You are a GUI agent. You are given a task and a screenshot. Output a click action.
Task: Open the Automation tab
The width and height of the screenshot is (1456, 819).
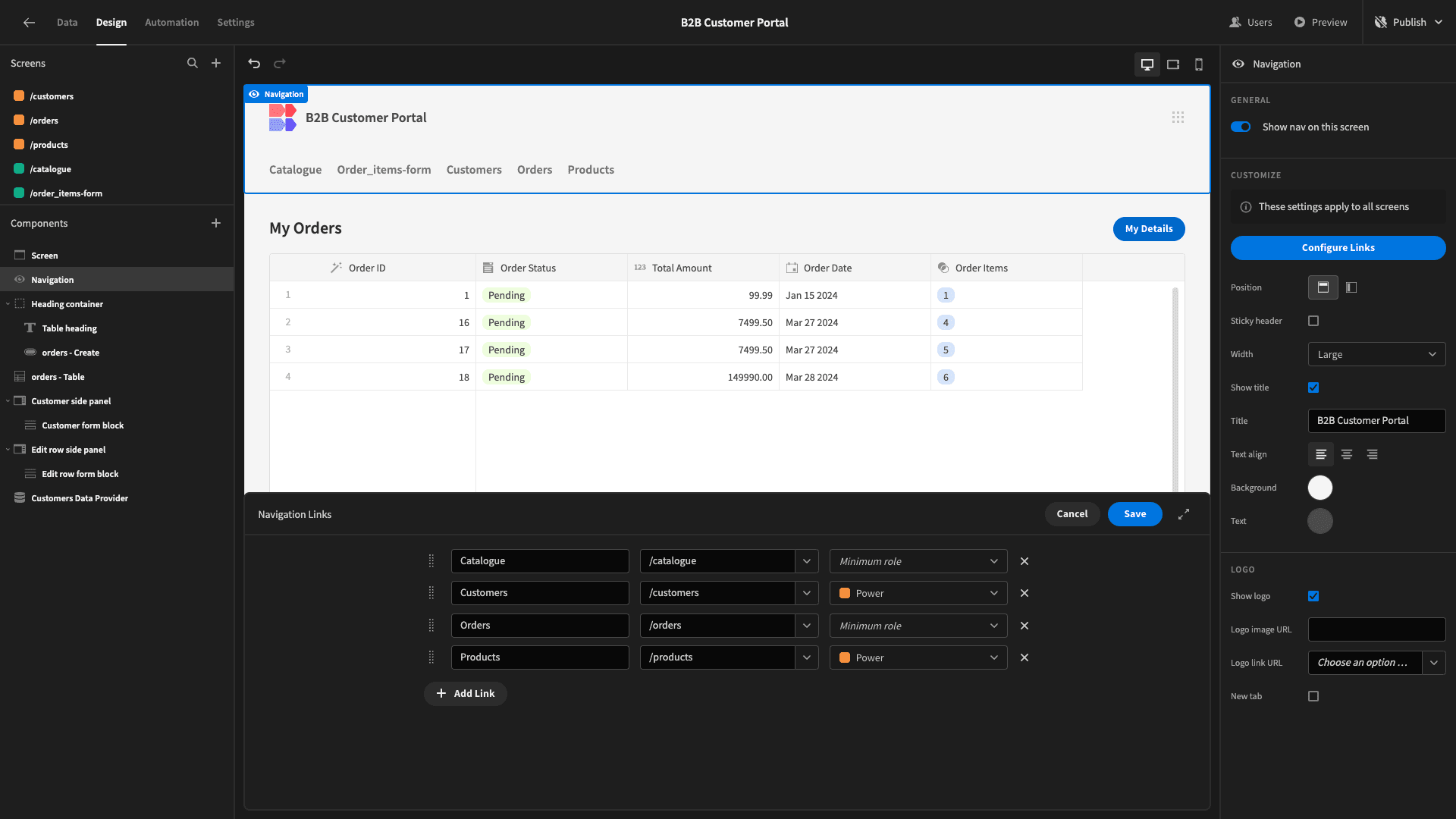click(171, 23)
